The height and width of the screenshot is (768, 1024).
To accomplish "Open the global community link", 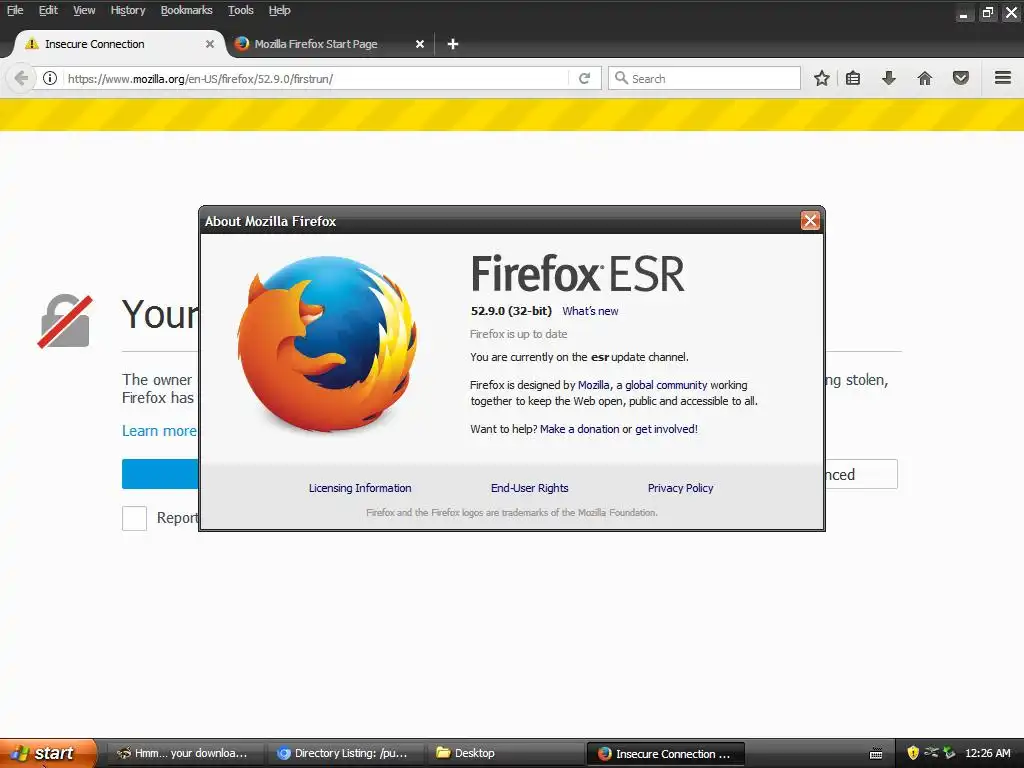I will 666,385.
